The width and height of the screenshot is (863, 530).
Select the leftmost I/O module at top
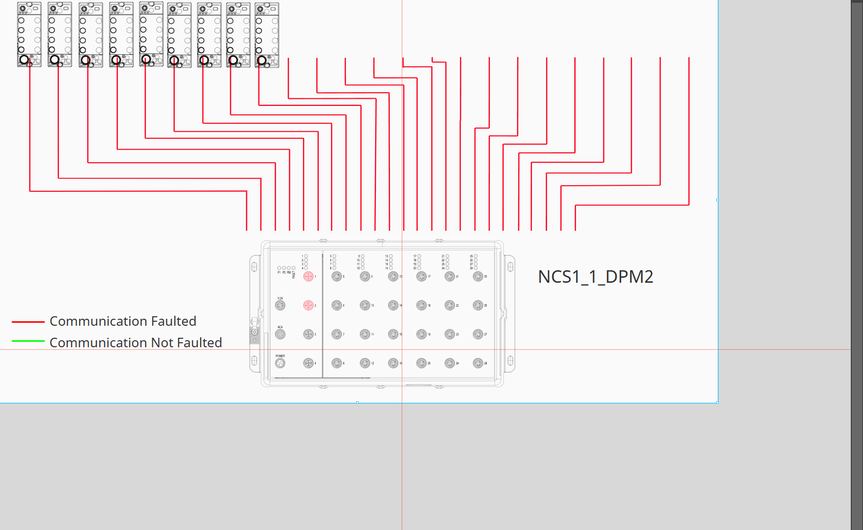(x=30, y=33)
